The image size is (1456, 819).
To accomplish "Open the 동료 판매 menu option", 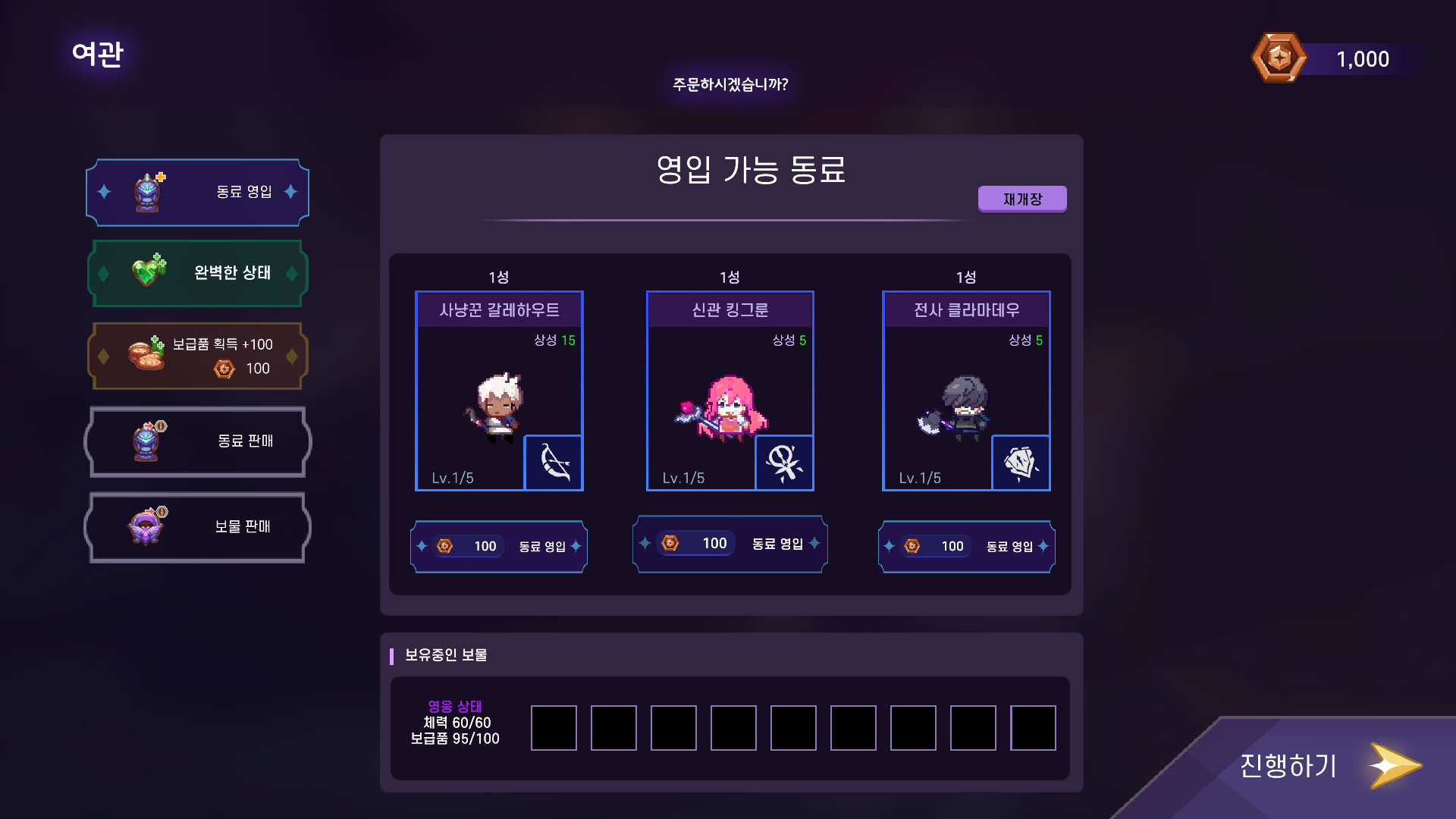I will pos(197,441).
